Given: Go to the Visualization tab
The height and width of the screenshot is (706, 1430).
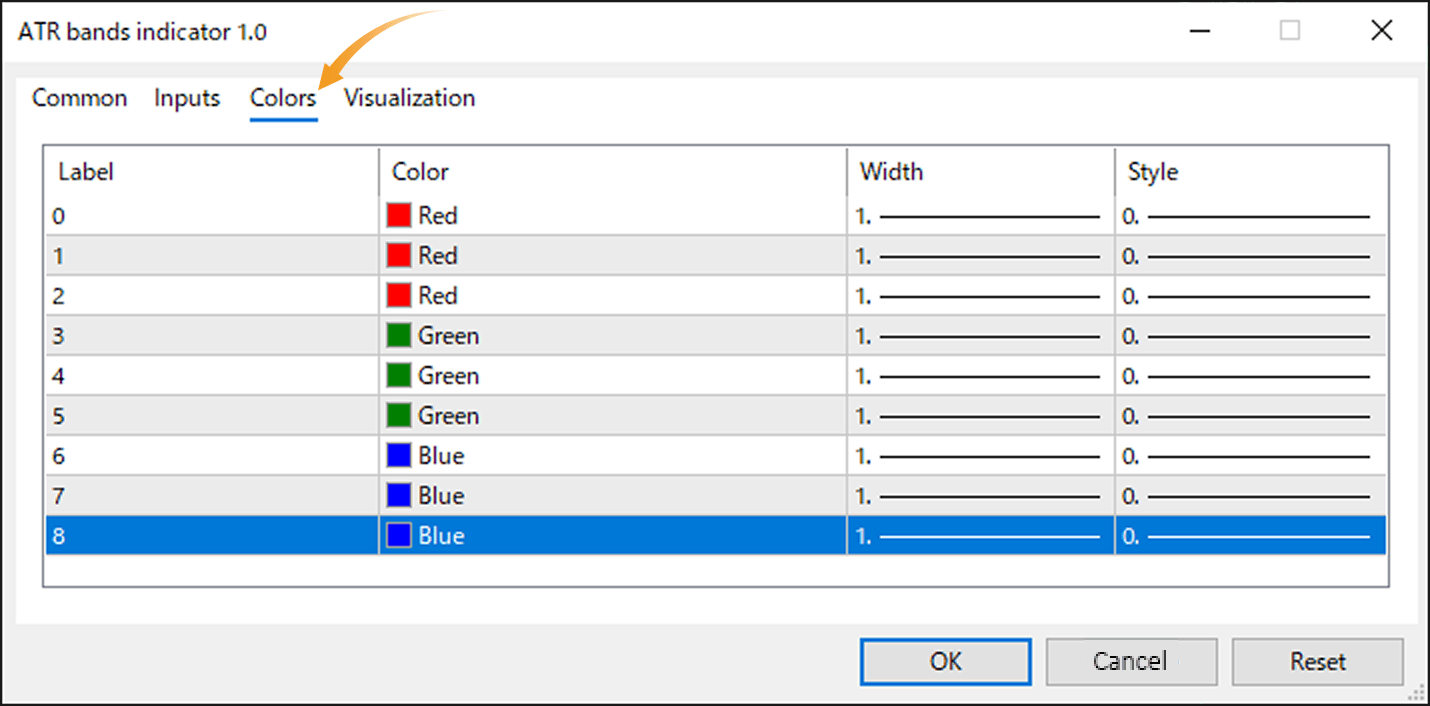Looking at the screenshot, I should [408, 97].
